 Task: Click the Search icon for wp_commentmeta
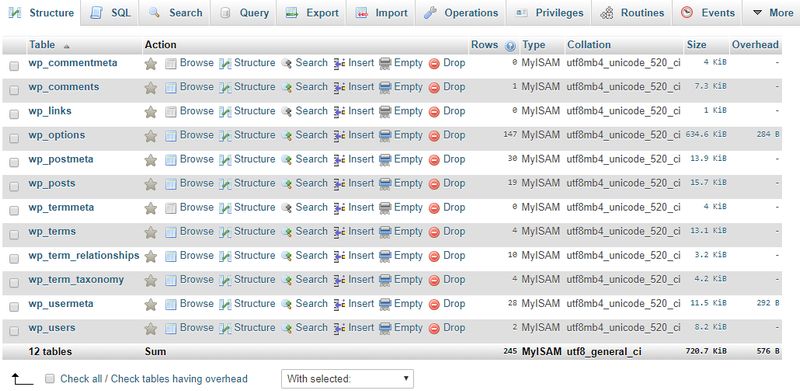(287, 63)
